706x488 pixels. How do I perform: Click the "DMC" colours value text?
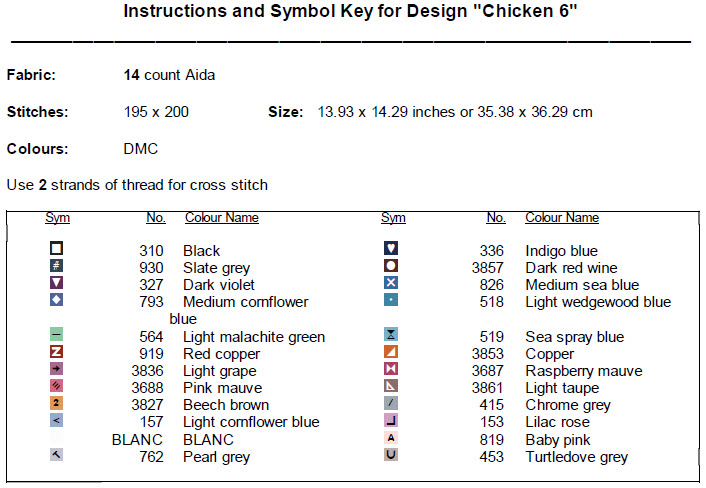pos(140,149)
